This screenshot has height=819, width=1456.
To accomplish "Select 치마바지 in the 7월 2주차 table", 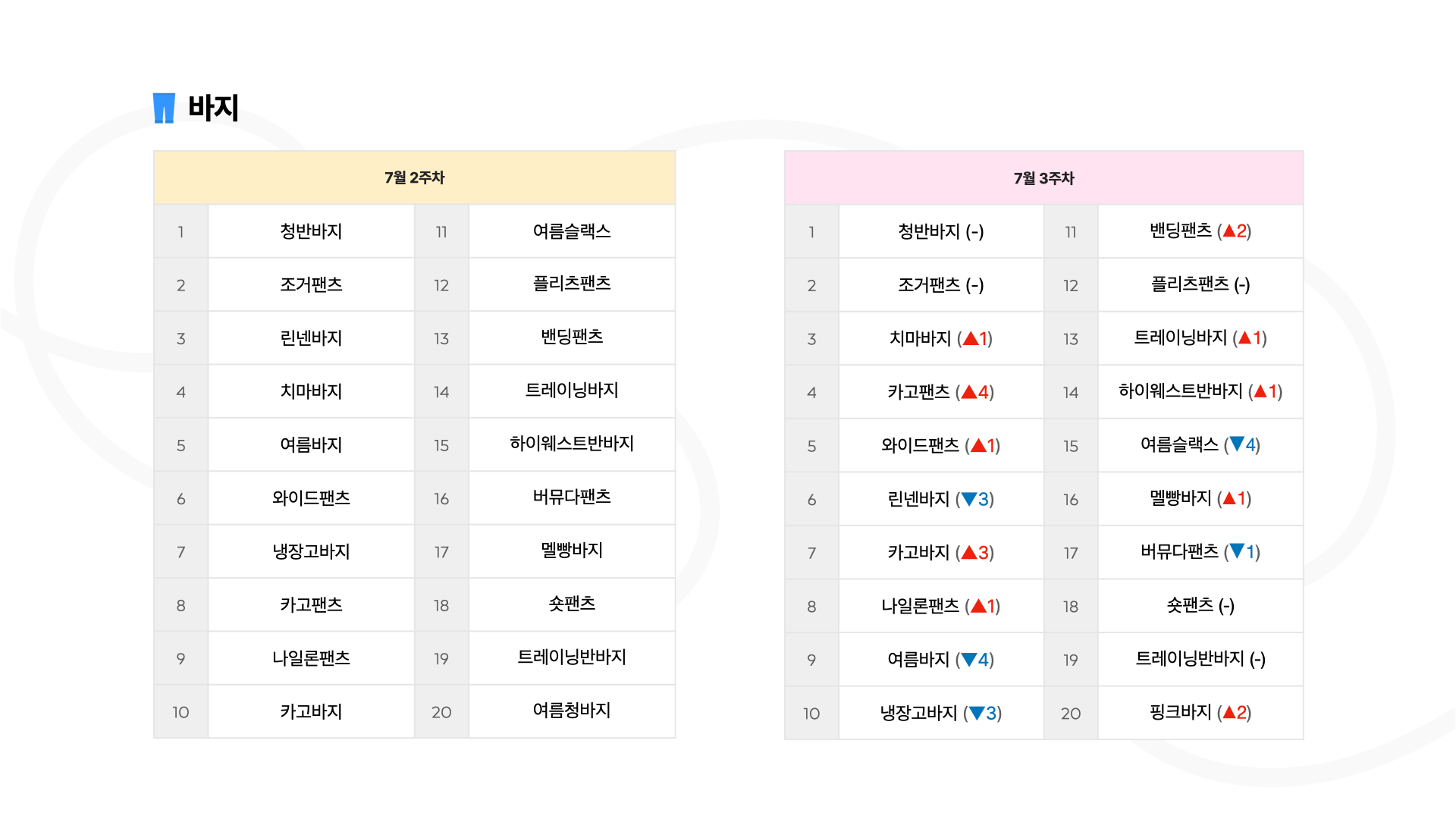I will [x=311, y=391].
